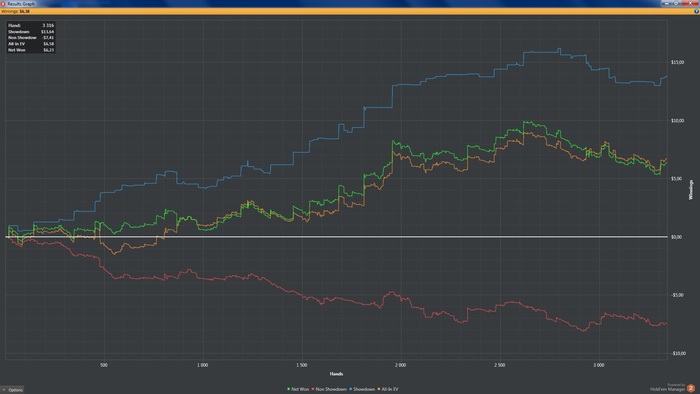
Task: Click the 1 500 hands axis label
Action: (x=301, y=365)
